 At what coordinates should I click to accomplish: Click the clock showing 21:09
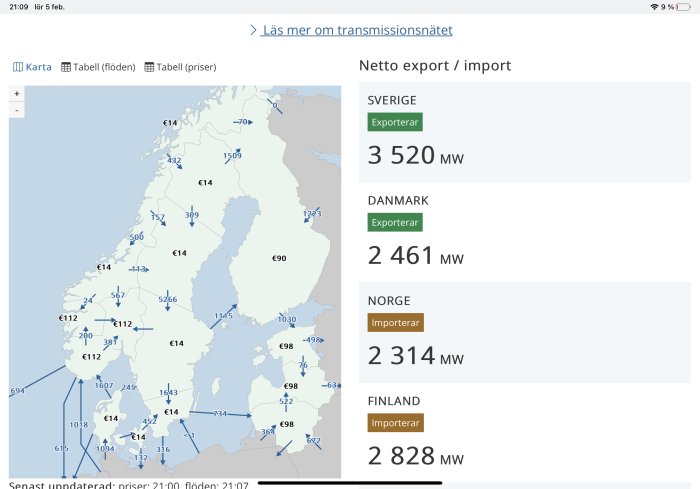pyautogui.click(x=18, y=7)
